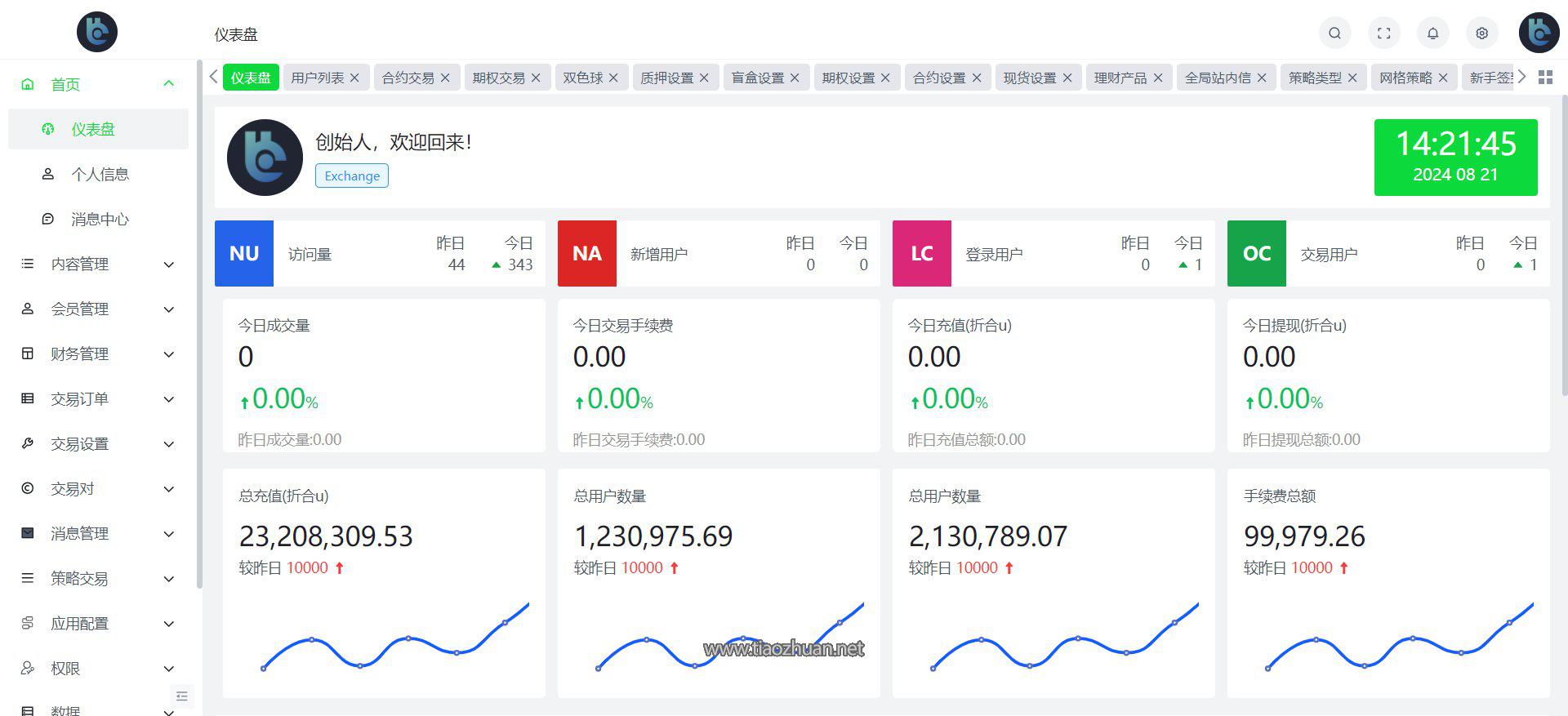
Task: Collapse the 首页 sidebar menu
Action: coord(98,84)
